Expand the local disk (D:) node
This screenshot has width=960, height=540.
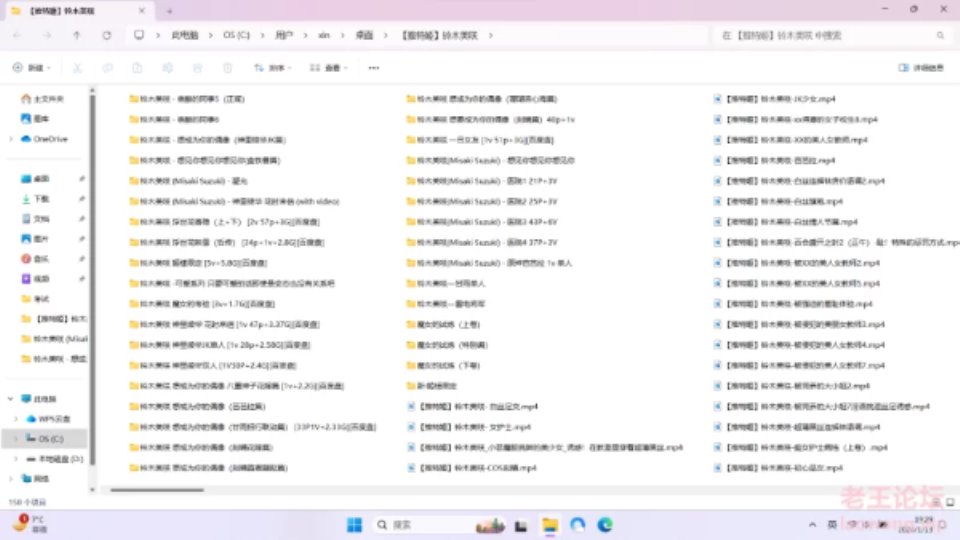tap(16, 459)
